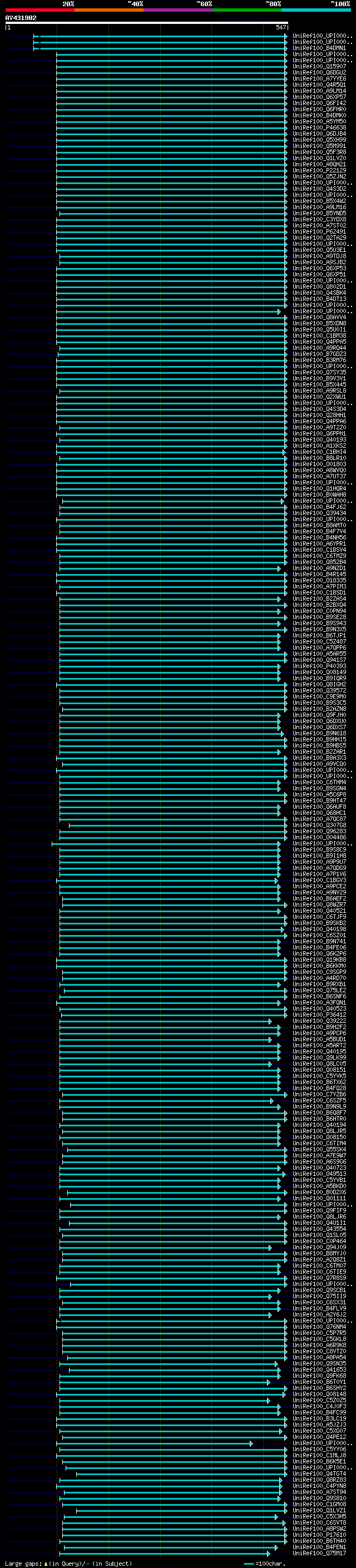
Task: Select label UniRef100_B8A3X3
Action: [319, 758]
